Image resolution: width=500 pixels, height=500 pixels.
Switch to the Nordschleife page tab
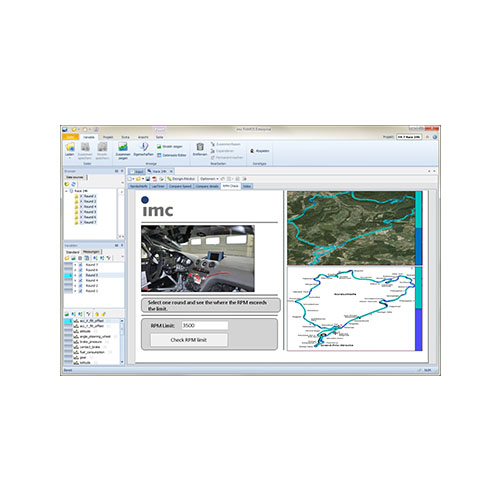[139, 186]
